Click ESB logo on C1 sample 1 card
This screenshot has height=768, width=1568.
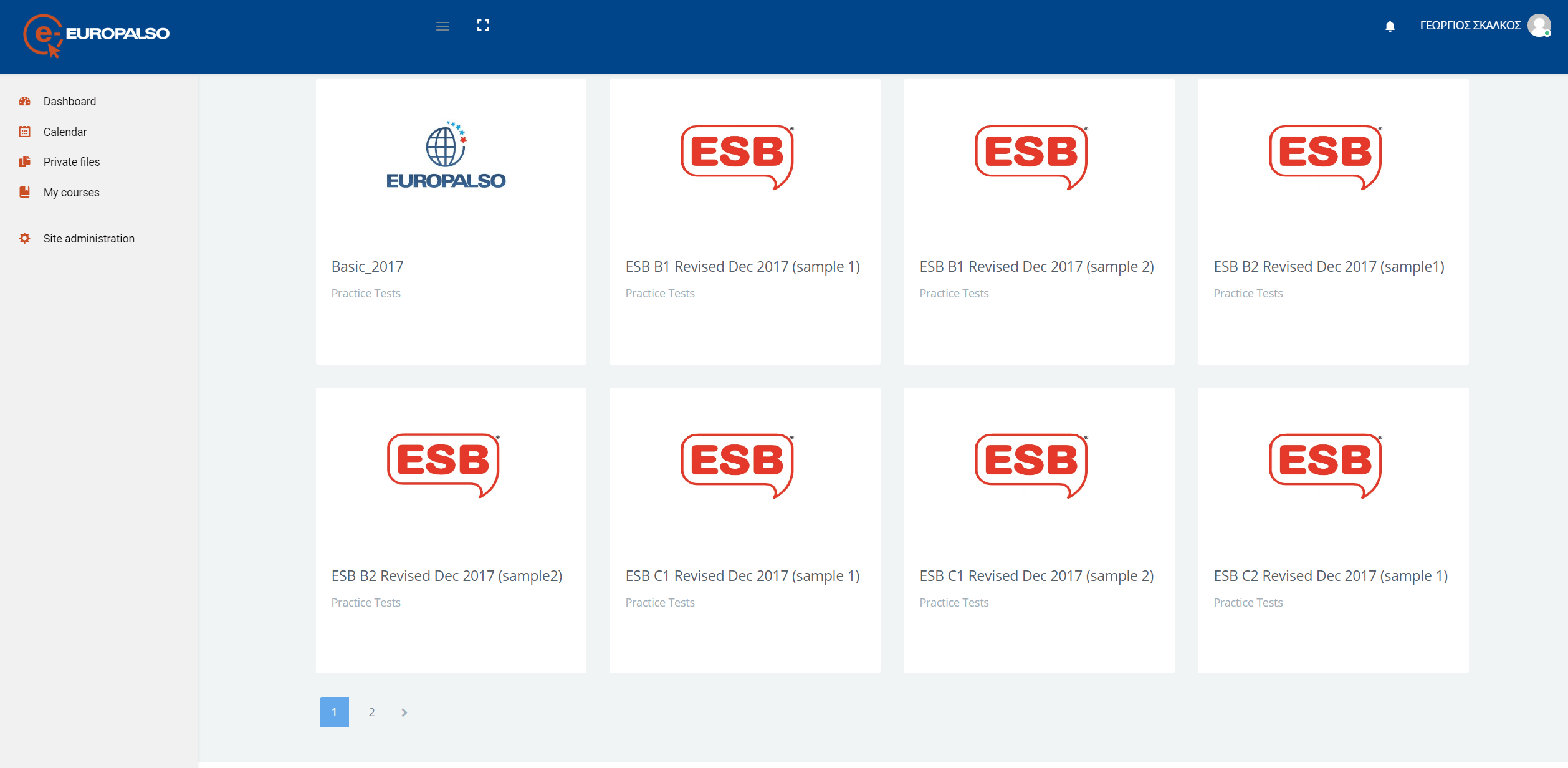click(x=738, y=465)
